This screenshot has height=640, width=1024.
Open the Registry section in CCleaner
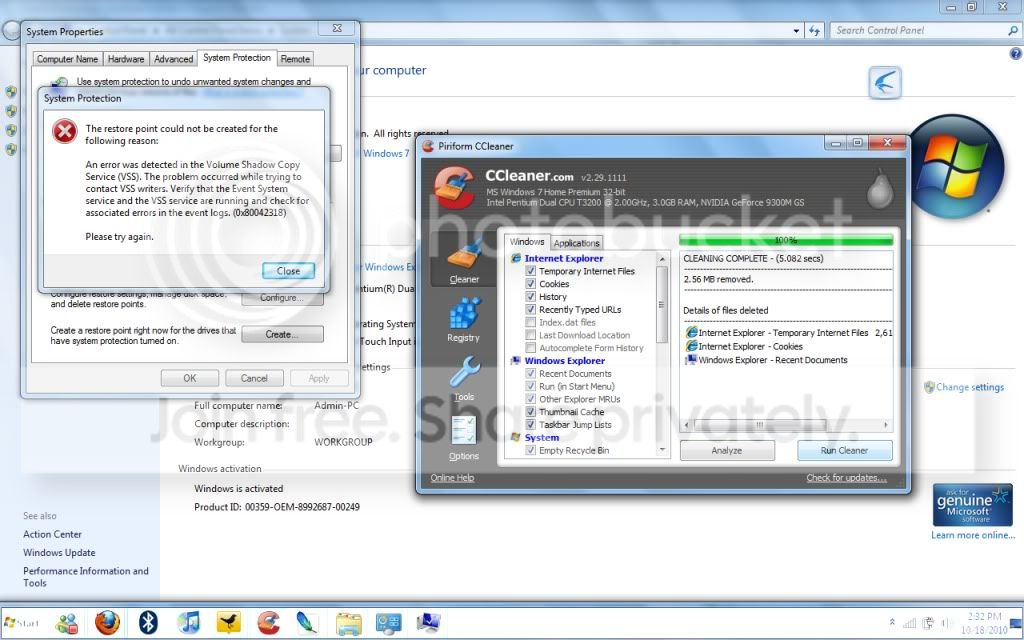[x=464, y=320]
